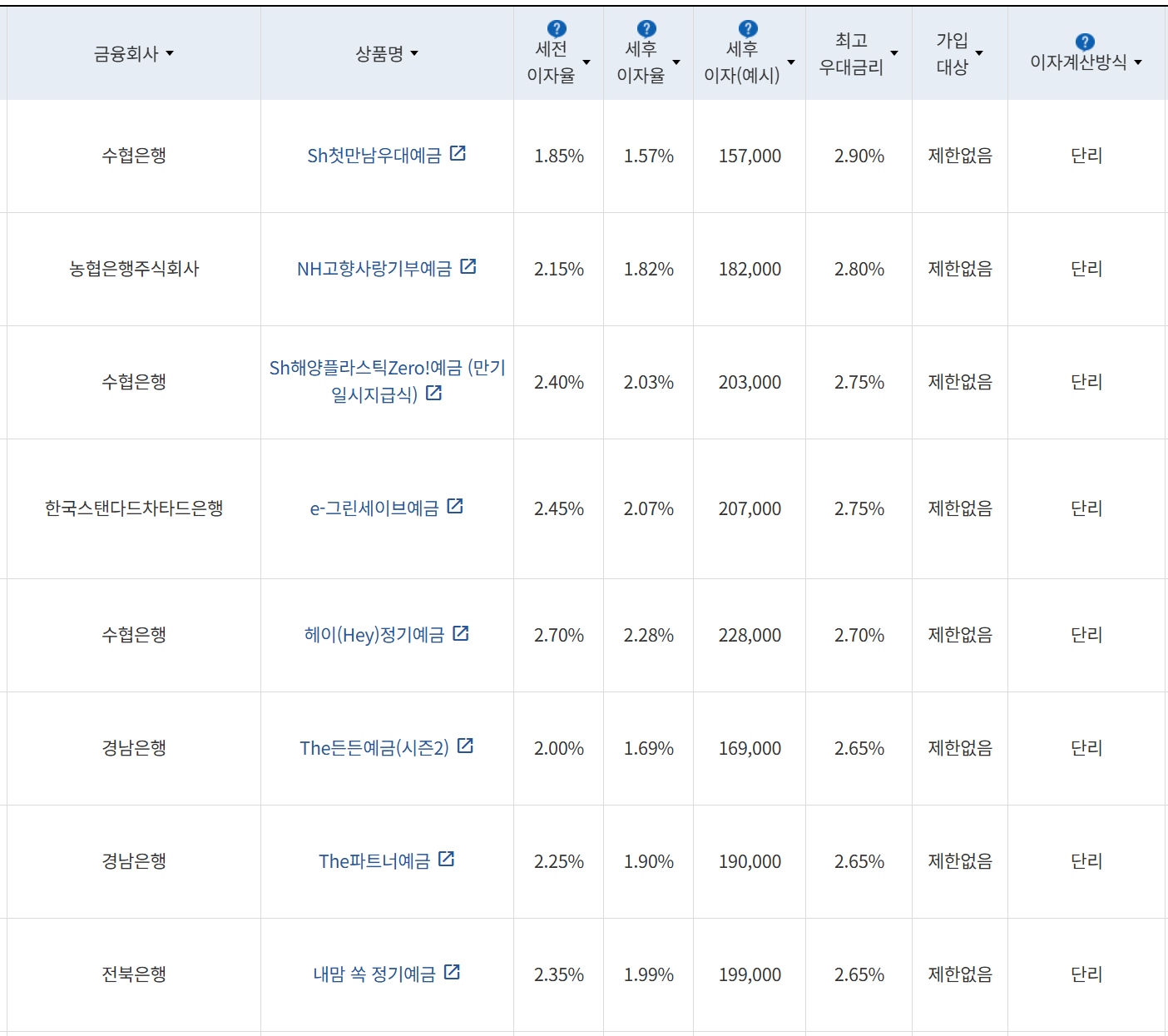
Task: Click help icon above 세전 이자율
Action: coord(557,29)
